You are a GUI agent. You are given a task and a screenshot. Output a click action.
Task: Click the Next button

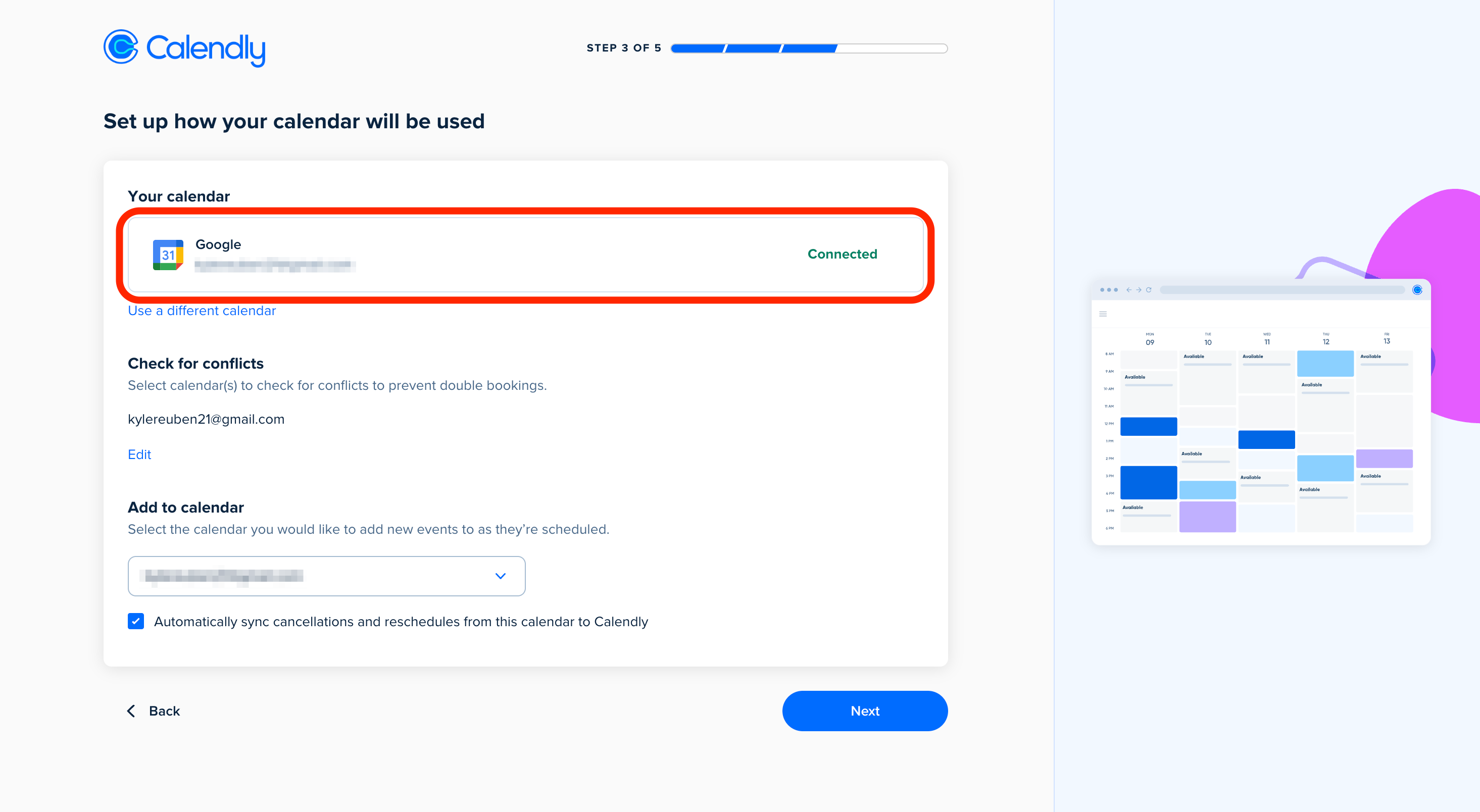point(865,711)
